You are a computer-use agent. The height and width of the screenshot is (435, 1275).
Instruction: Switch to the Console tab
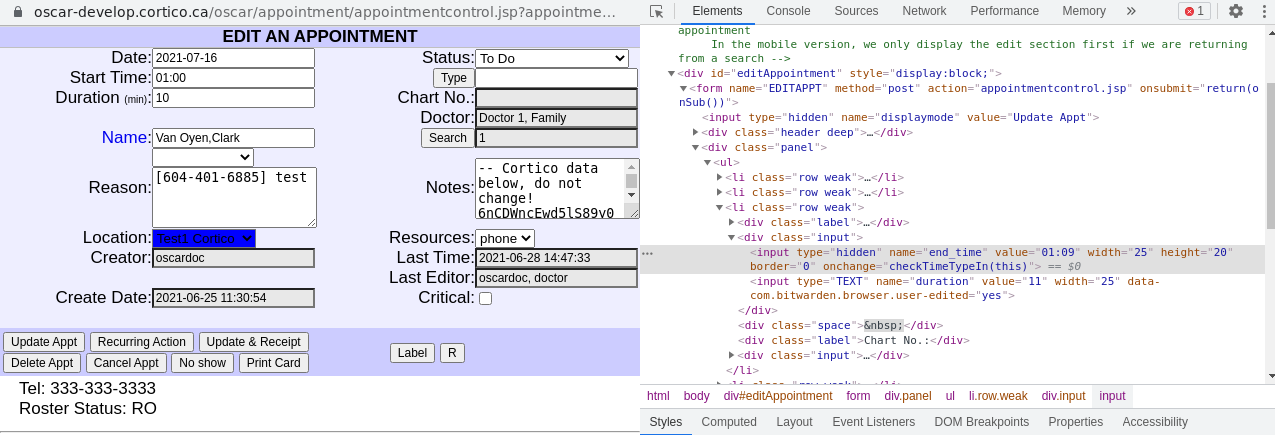[788, 11]
